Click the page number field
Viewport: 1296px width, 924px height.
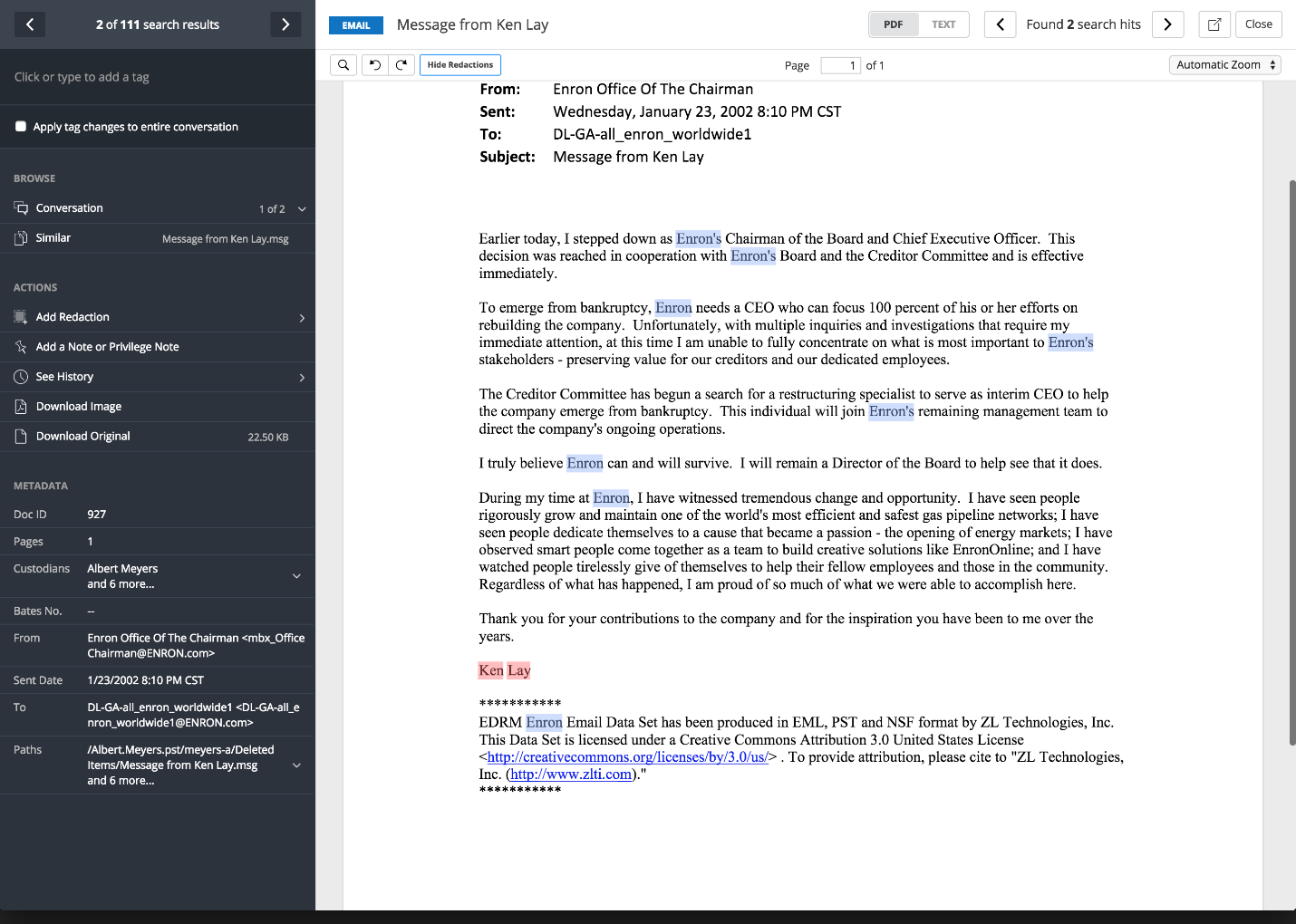840,65
